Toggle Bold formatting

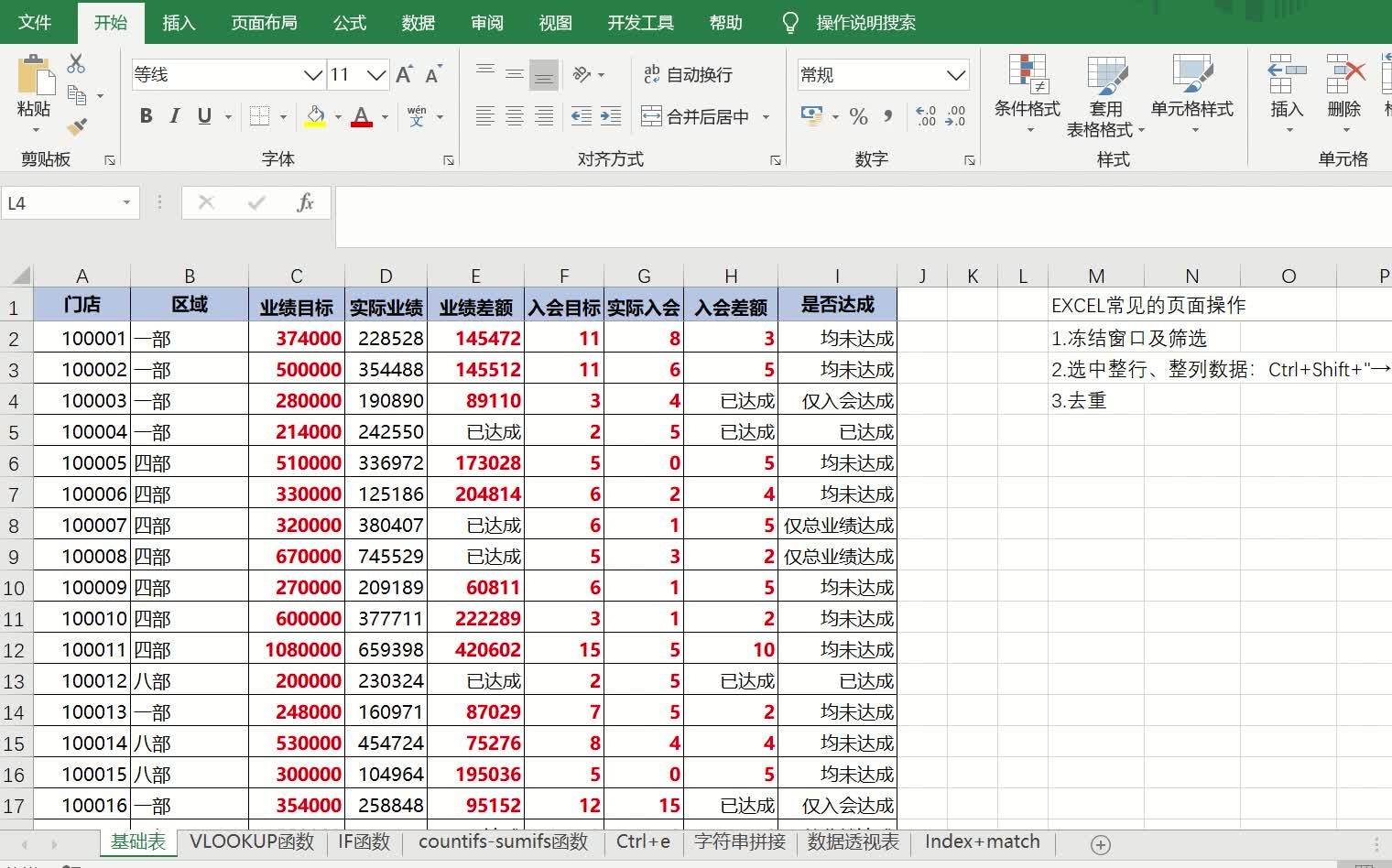146,116
